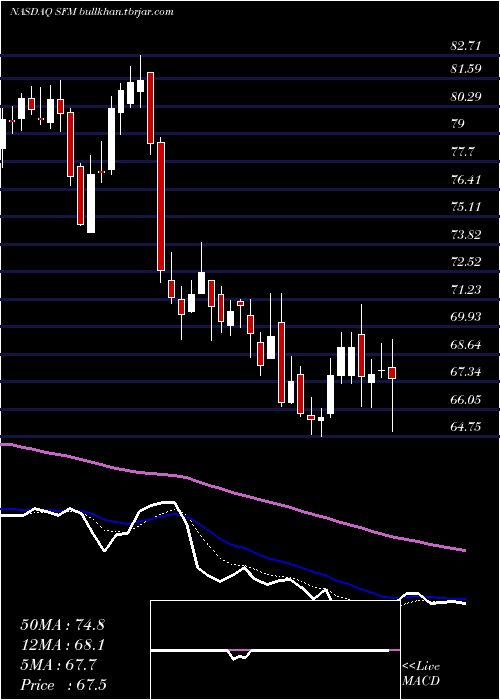Click the 66.05 price axis label

click(465, 400)
